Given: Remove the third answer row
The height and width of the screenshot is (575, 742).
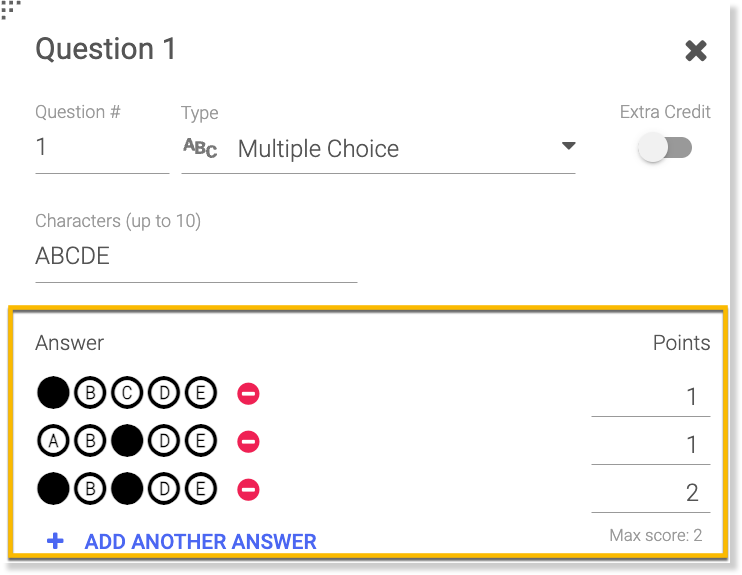Looking at the screenshot, I should pyautogui.click(x=248, y=489).
